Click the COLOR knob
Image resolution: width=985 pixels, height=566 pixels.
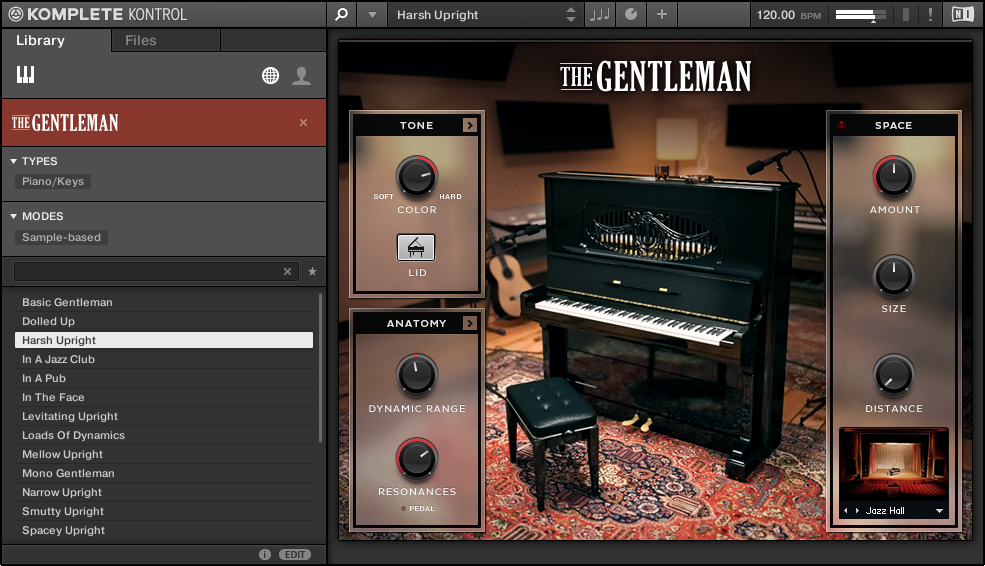(416, 177)
